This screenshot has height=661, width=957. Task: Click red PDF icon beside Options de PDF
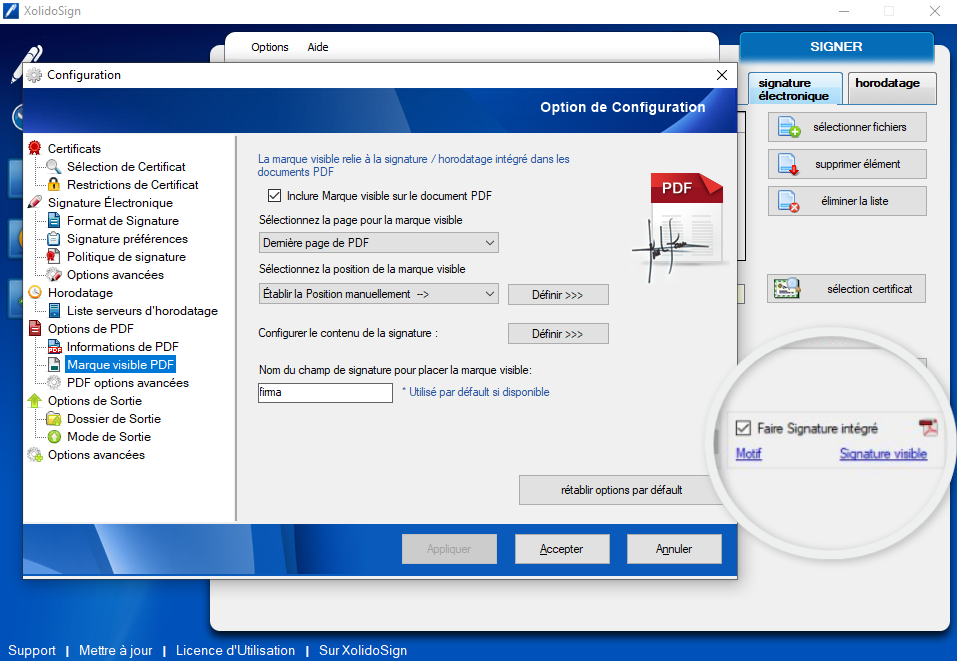35,328
